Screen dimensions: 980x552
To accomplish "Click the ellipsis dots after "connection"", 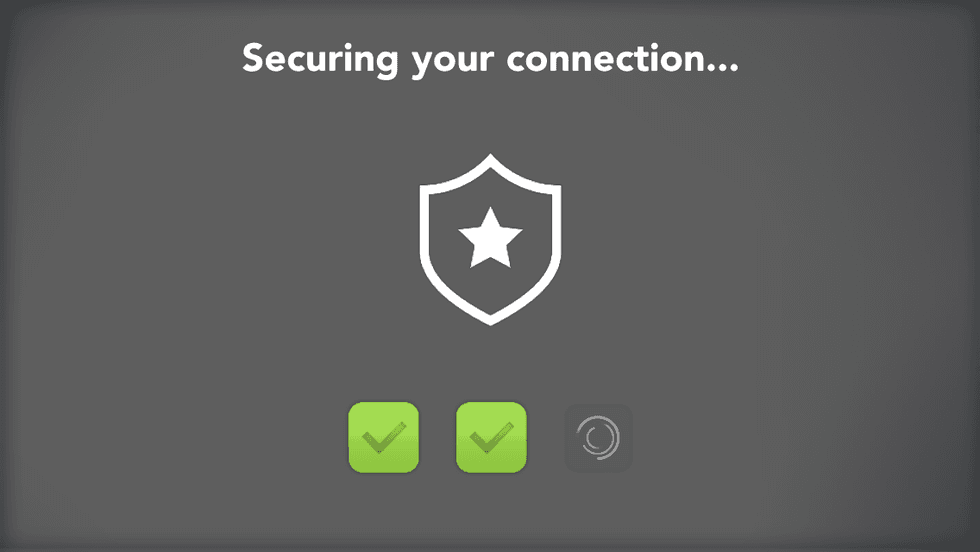I will [x=724, y=68].
